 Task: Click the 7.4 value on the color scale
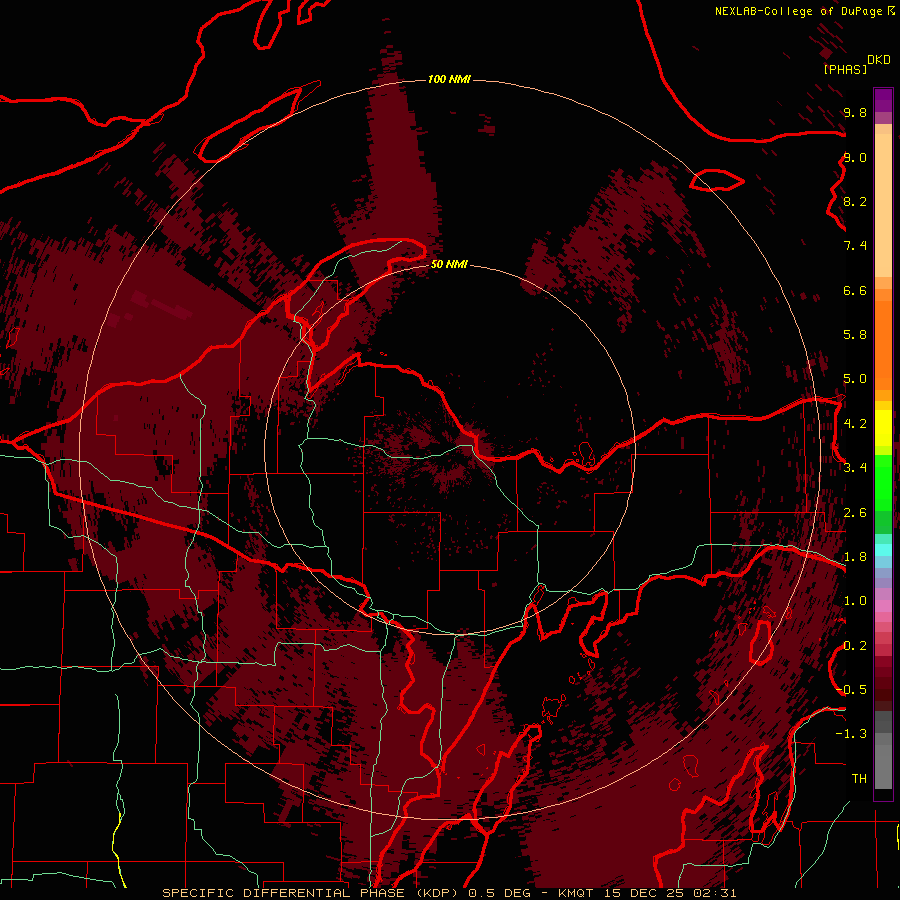[855, 246]
